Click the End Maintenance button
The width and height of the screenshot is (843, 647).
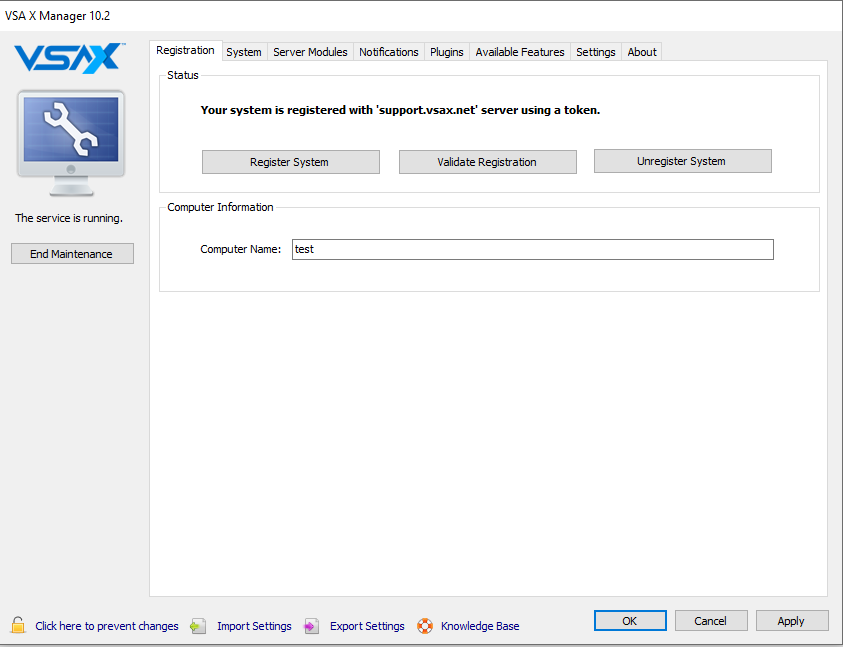click(x=72, y=253)
